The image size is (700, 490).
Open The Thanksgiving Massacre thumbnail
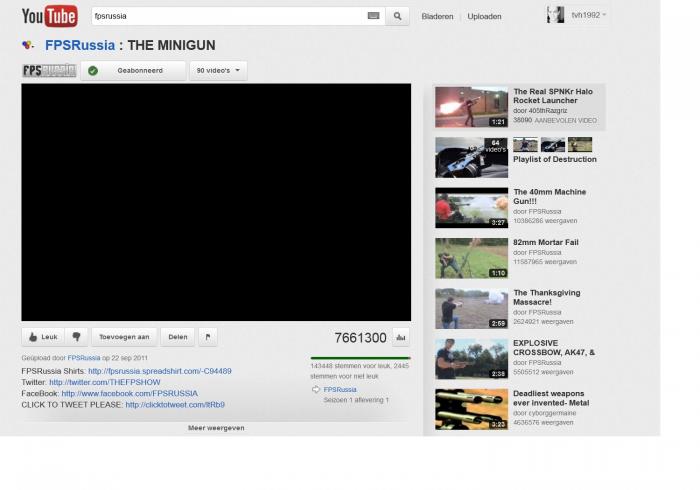pyautogui.click(x=471, y=309)
